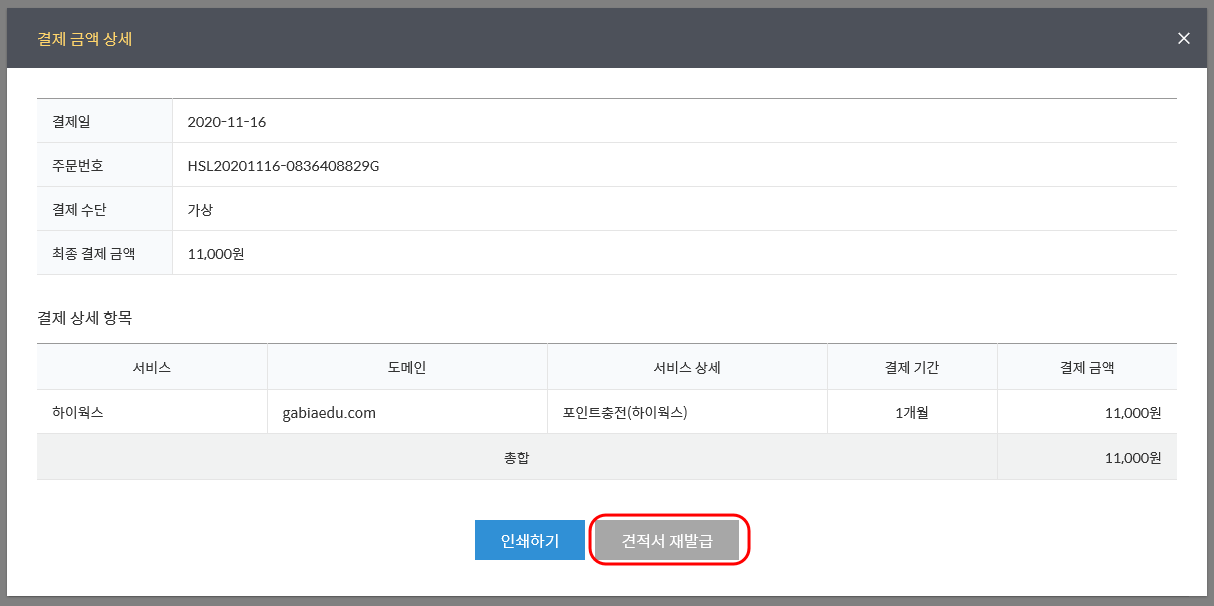Click the 결제일 label
The width and height of the screenshot is (1214, 606).
point(71,122)
